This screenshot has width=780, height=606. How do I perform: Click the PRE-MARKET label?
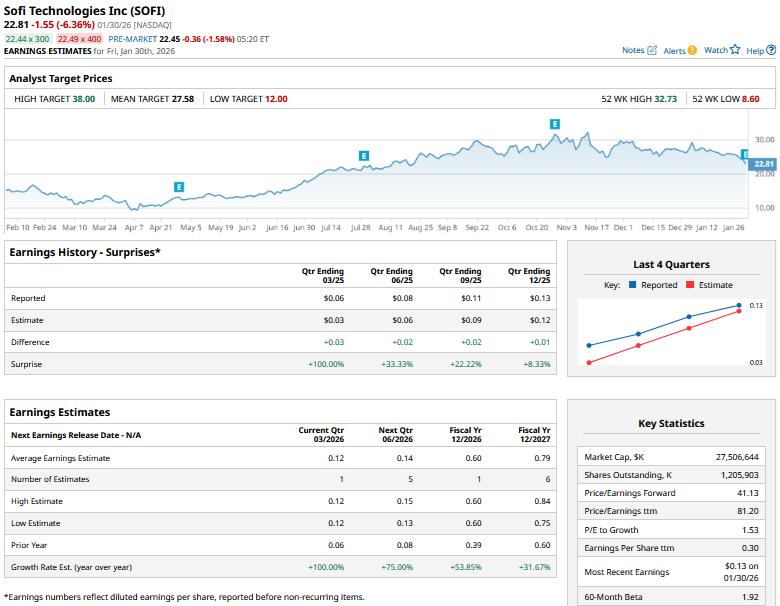[x=134, y=38]
